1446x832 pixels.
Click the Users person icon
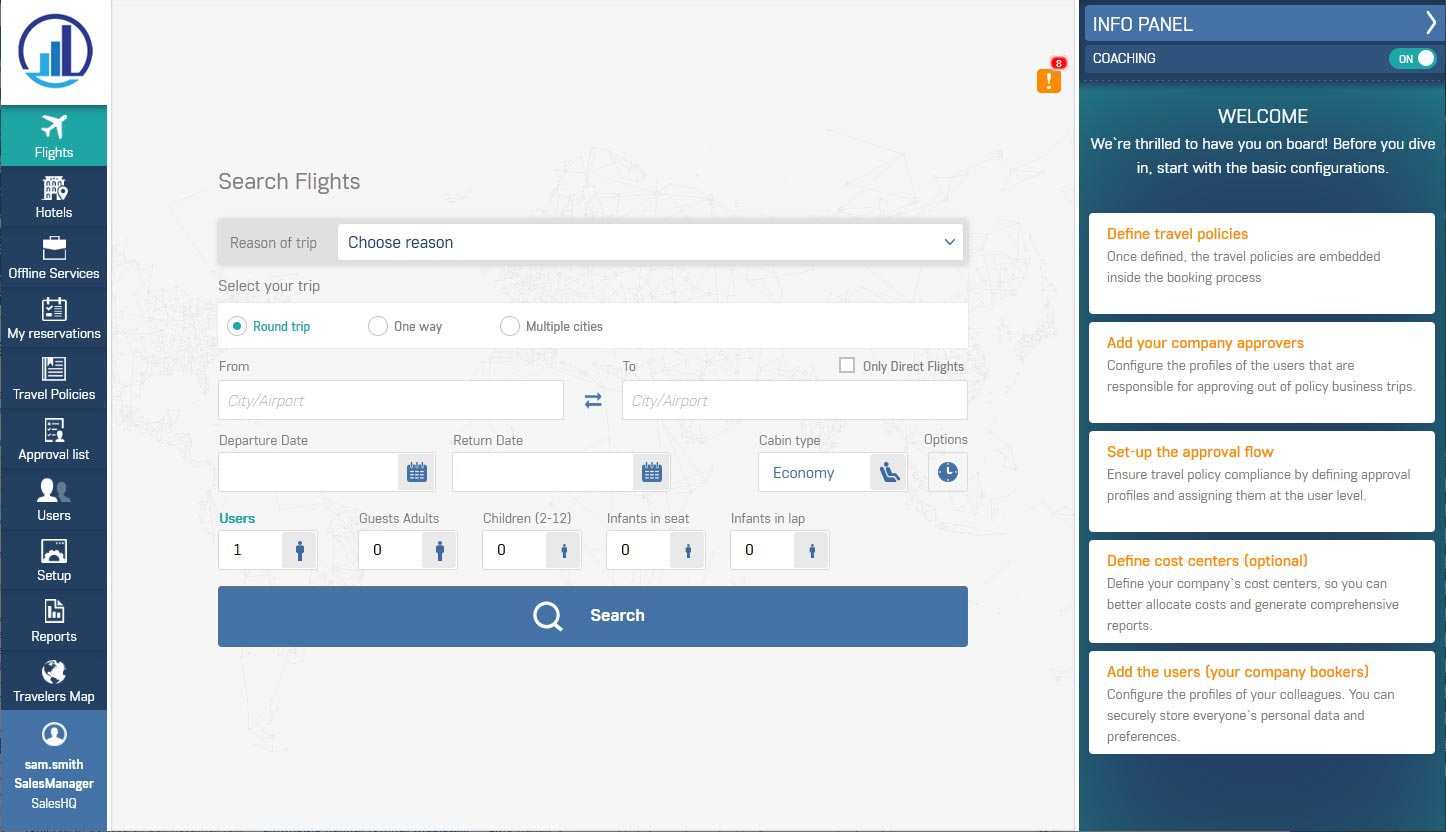(x=299, y=550)
